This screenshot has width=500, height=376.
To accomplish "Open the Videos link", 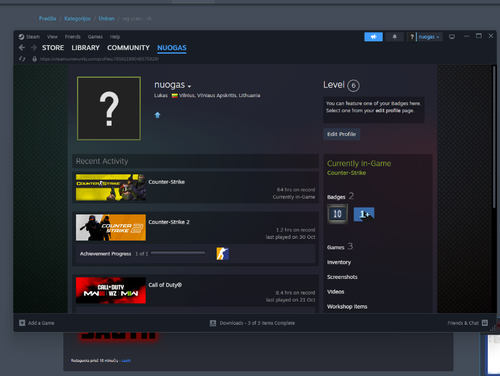I will coord(335,292).
